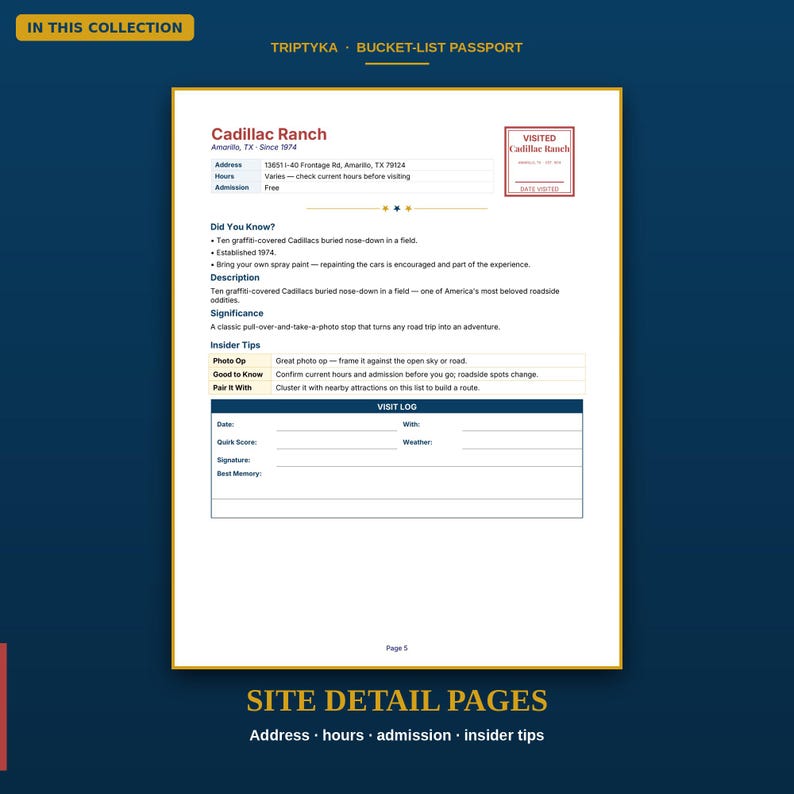Click the Admission label cell
794x794 pixels.
coord(236,187)
